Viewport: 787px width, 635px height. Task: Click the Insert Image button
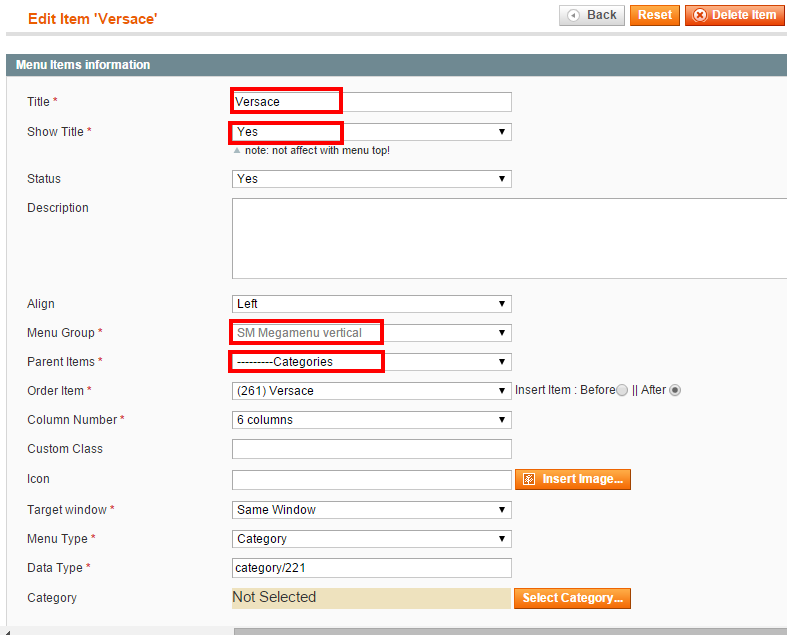(x=573, y=479)
